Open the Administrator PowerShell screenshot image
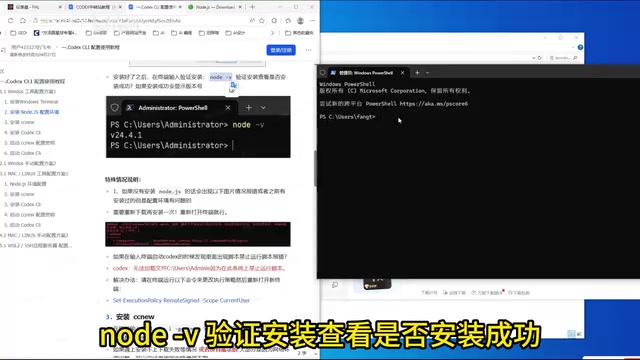 pos(198,127)
